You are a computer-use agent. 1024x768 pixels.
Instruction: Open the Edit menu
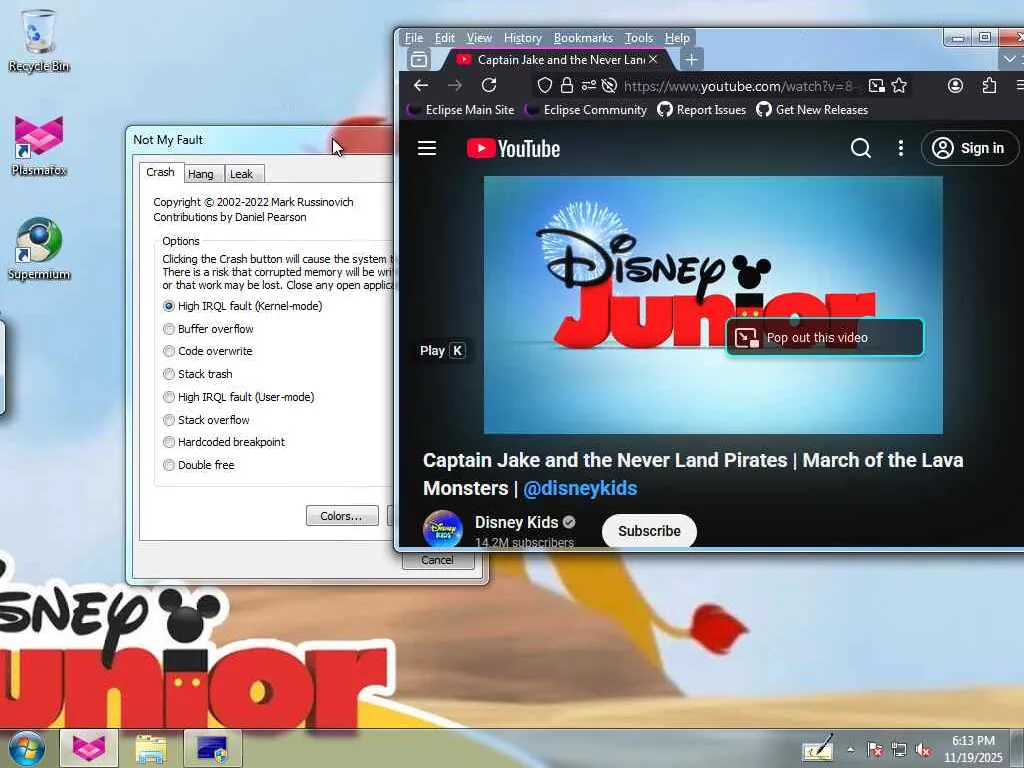pos(445,38)
